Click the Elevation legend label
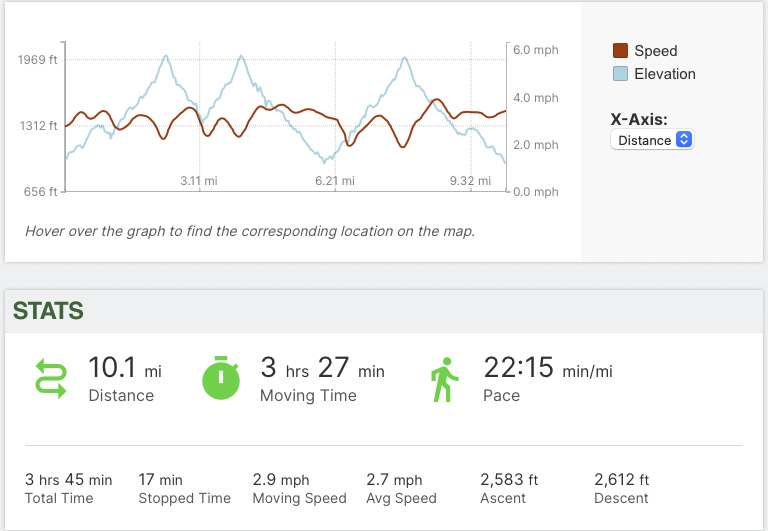Image resolution: width=768 pixels, height=531 pixels. click(x=665, y=74)
